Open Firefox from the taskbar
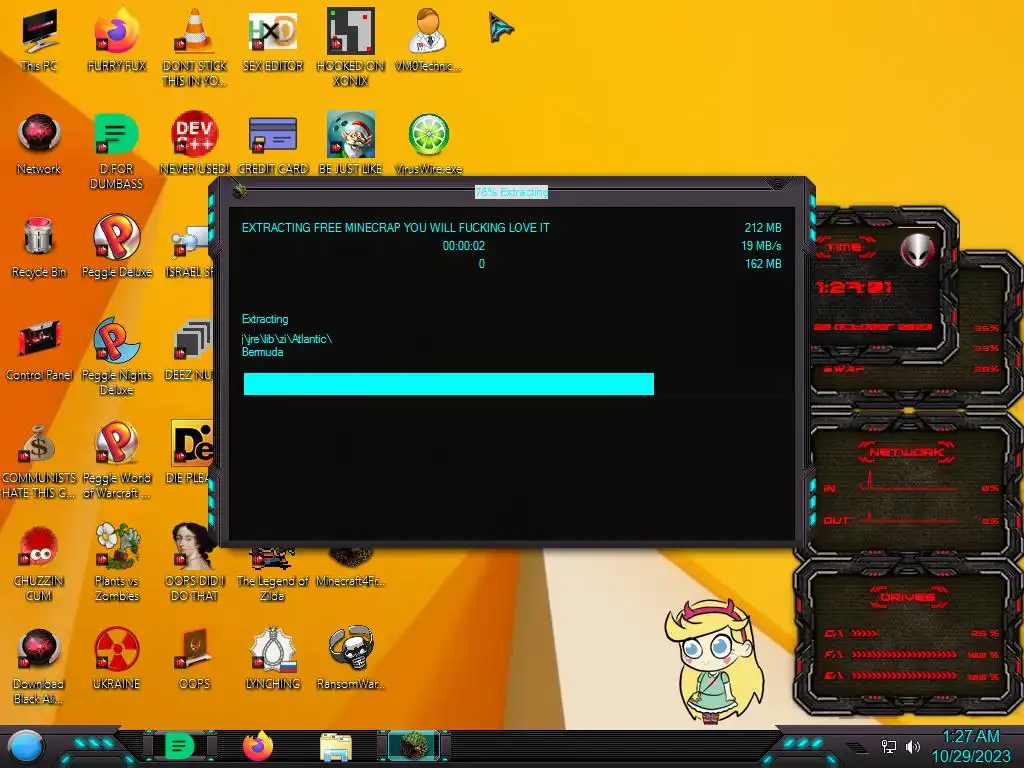The height and width of the screenshot is (768, 1024). pyautogui.click(x=258, y=746)
